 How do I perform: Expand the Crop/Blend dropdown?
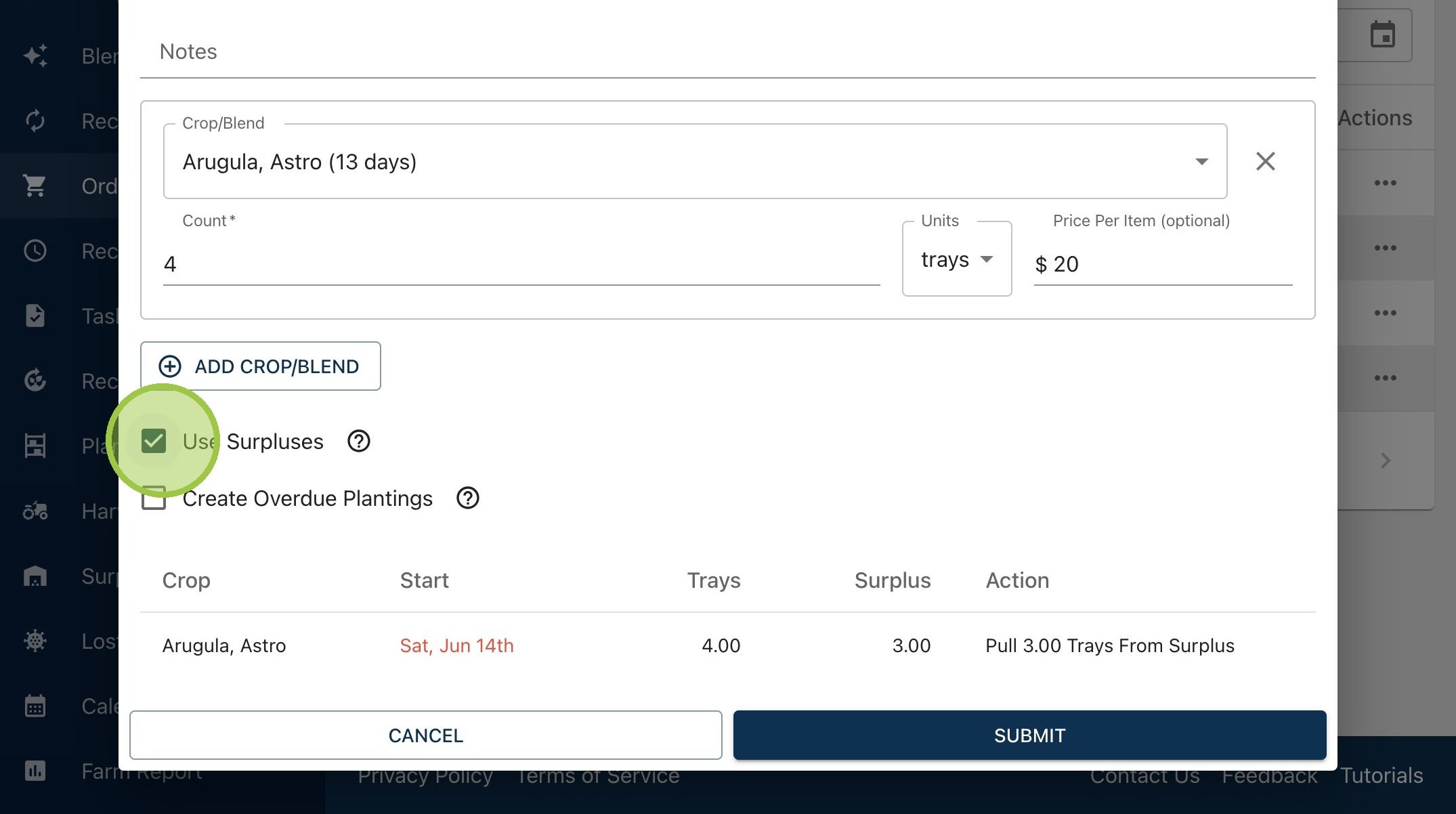(x=695, y=161)
